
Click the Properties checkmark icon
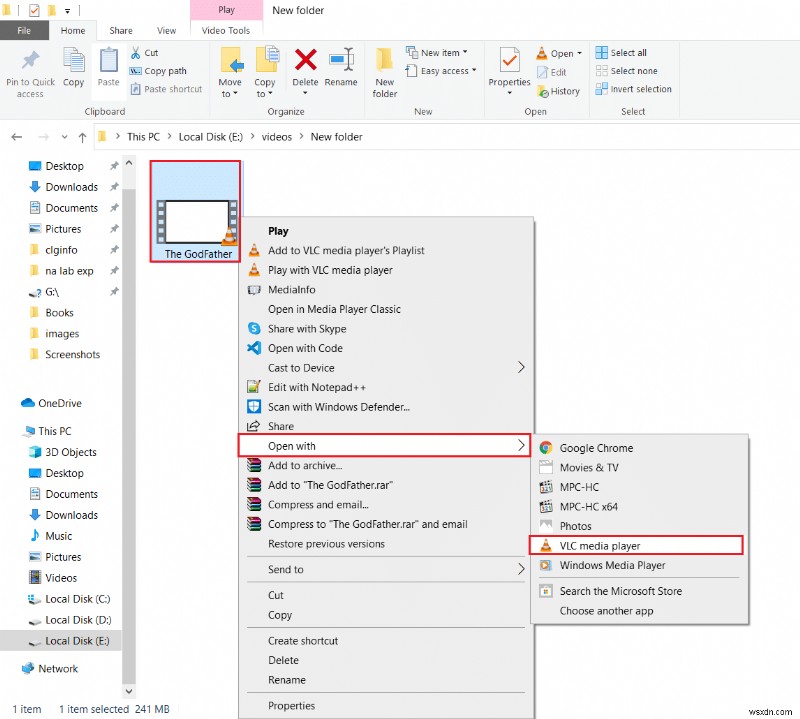(509, 60)
